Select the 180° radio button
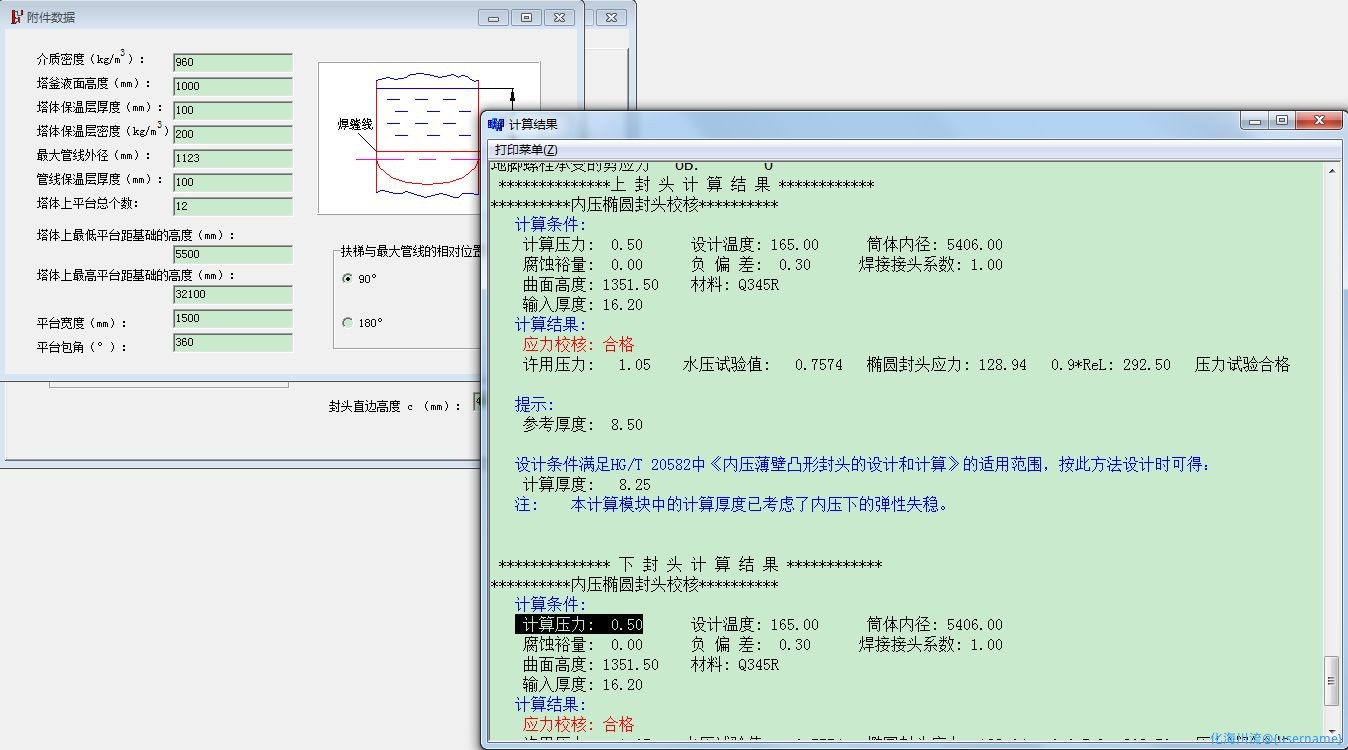The height and width of the screenshot is (750, 1348). point(347,323)
